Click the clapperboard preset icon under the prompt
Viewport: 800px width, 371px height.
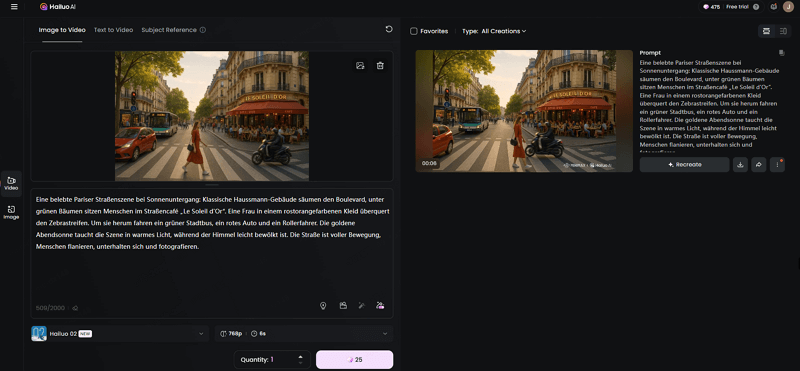(x=343, y=306)
